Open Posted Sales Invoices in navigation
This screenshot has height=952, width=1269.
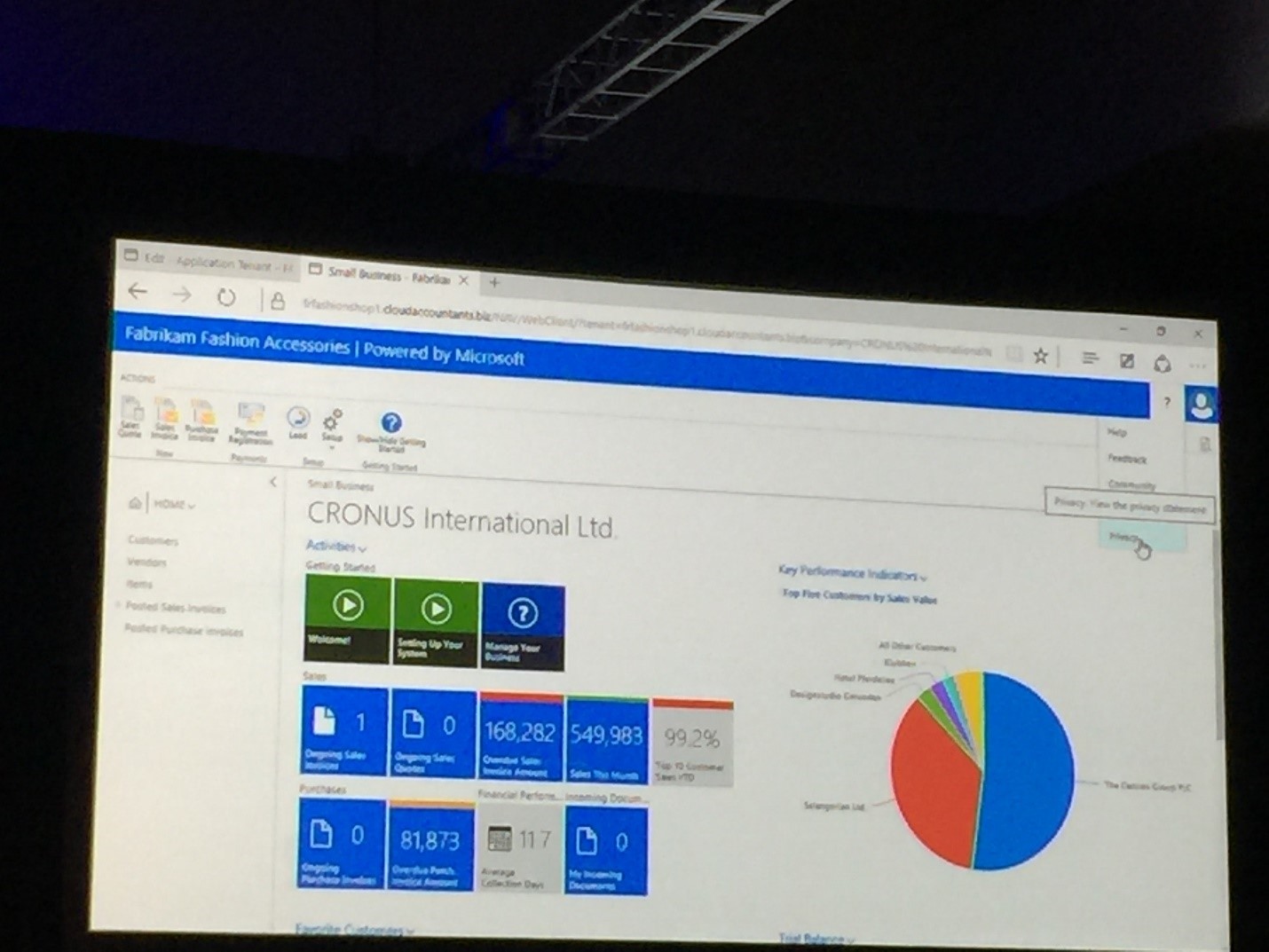coord(175,608)
